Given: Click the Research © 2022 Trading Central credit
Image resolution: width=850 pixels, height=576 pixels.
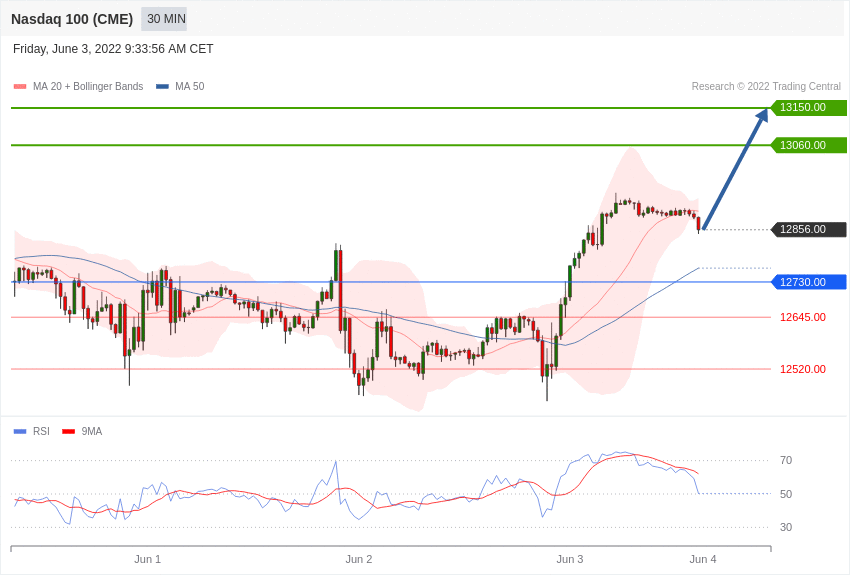Looking at the screenshot, I should (x=766, y=86).
